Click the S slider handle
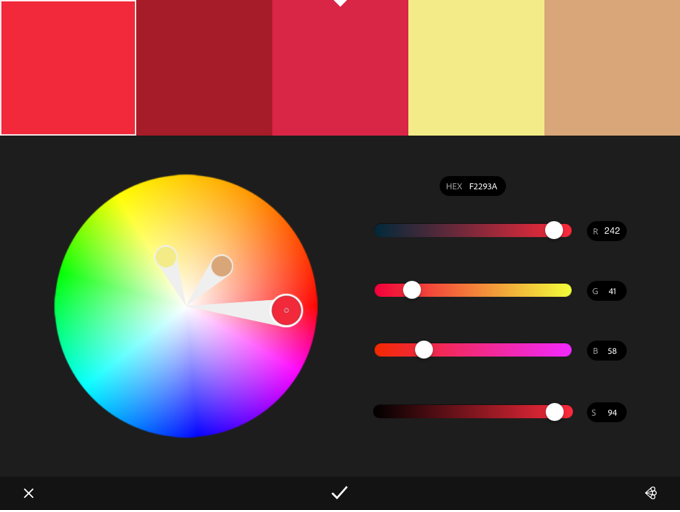The height and width of the screenshot is (512, 680). [554, 412]
